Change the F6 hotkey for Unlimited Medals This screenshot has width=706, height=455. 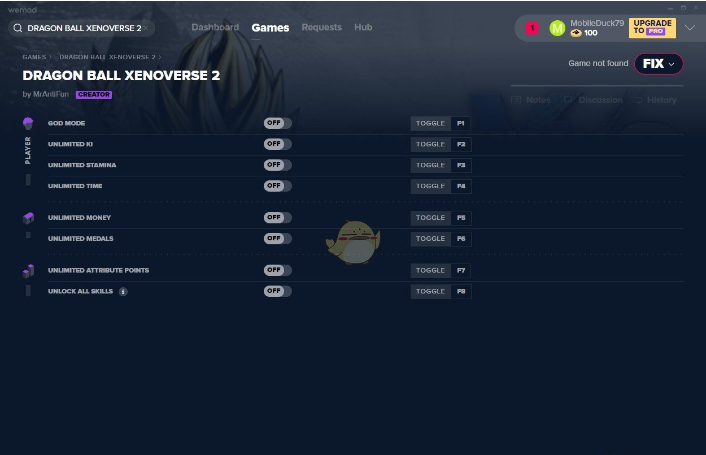point(461,239)
